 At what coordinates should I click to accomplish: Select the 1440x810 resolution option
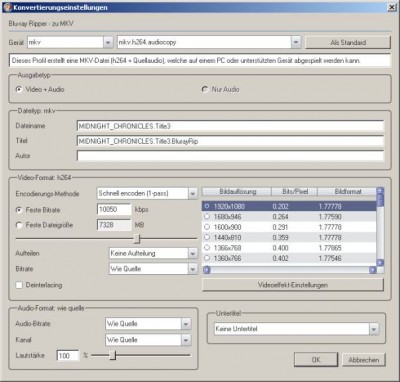pos(207,237)
